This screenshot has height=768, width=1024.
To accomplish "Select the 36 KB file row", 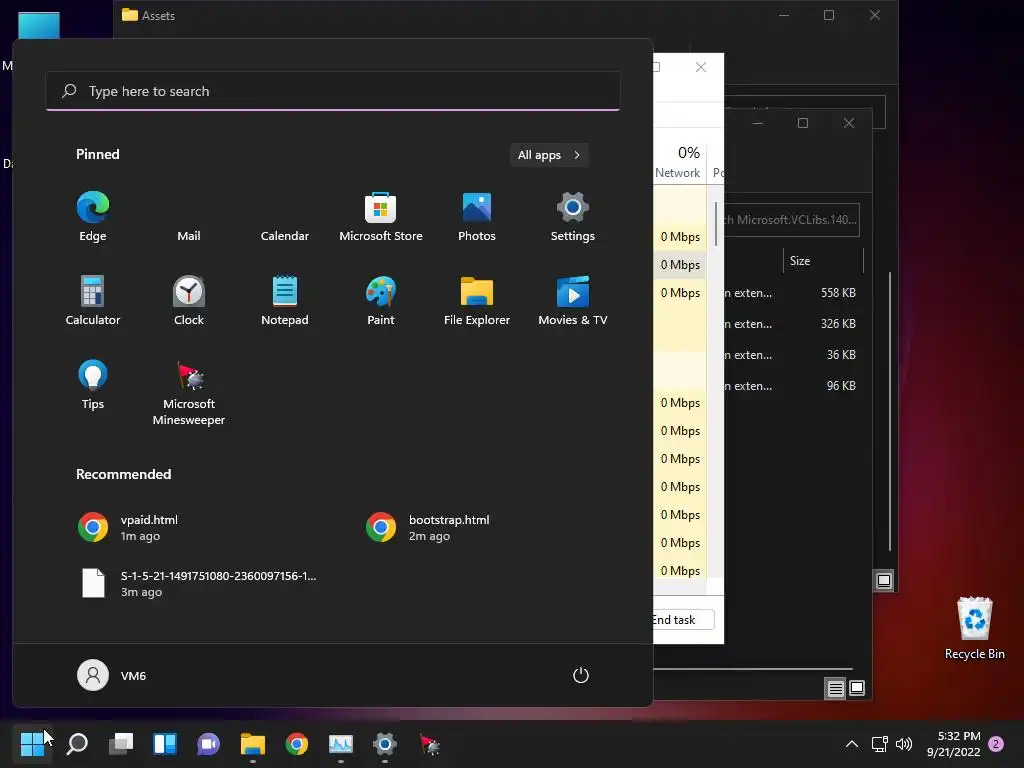I will (x=793, y=355).
